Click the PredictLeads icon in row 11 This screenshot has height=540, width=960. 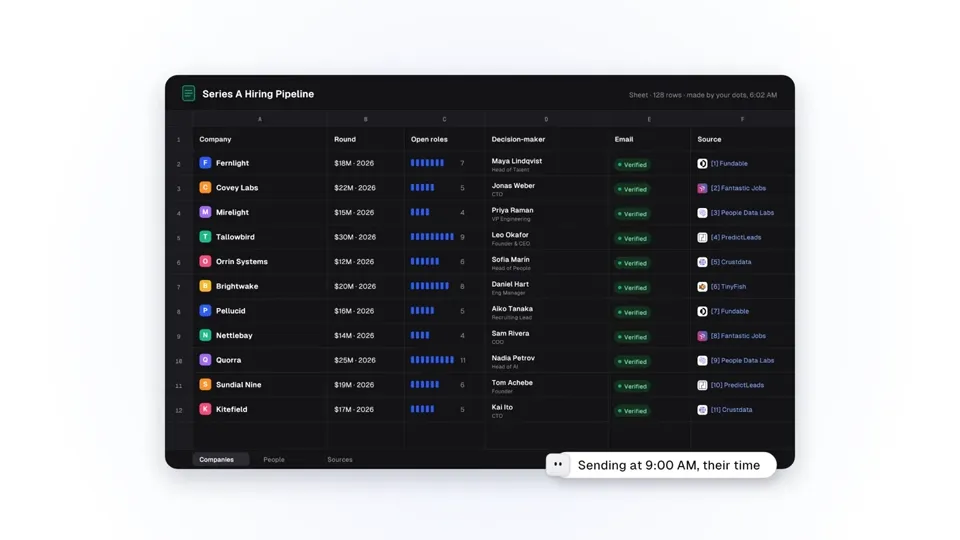click(x=702, y=385)
